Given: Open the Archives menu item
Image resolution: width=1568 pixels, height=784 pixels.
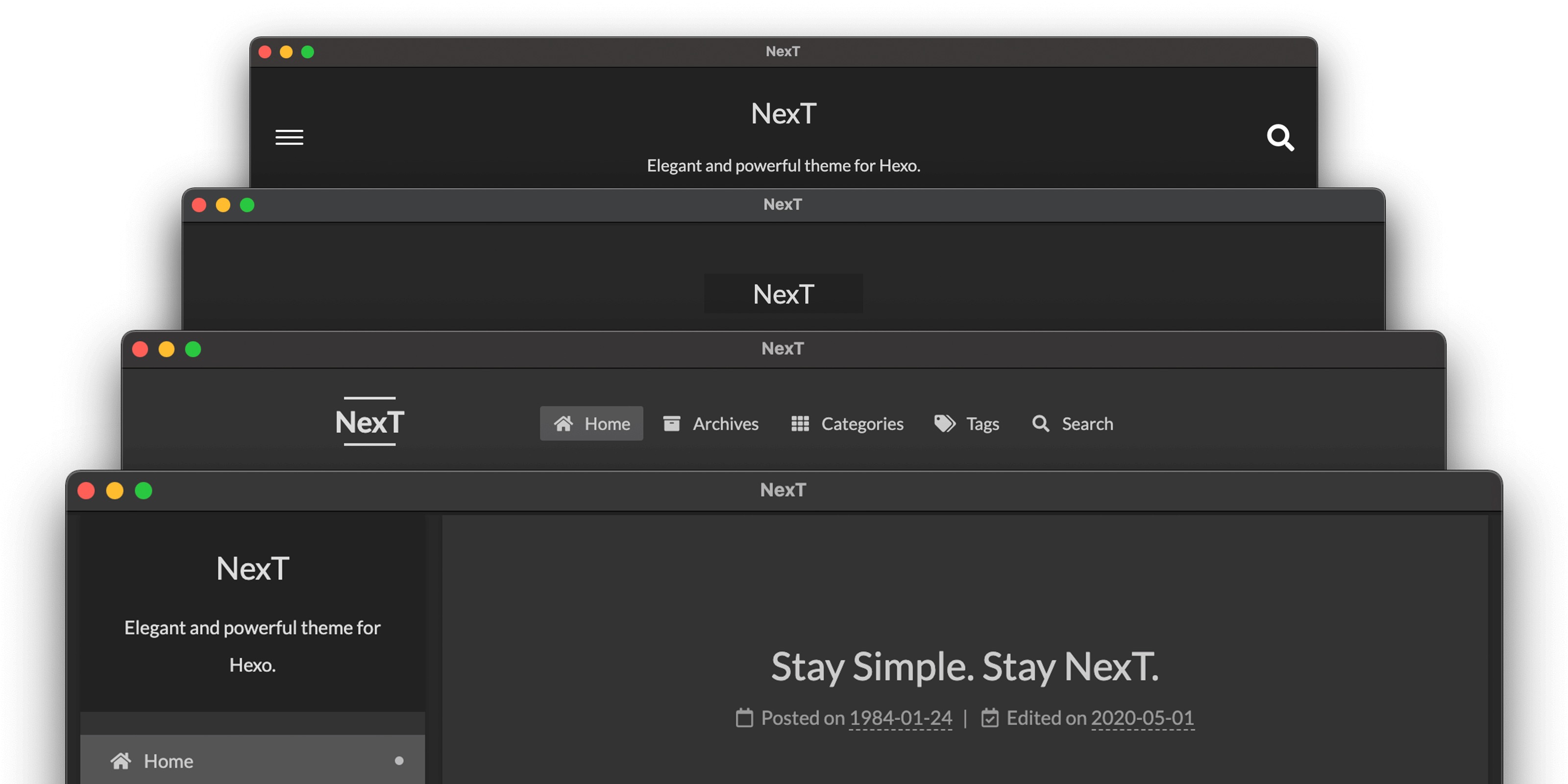Looking at the screenshot, I should click(726, 424).
